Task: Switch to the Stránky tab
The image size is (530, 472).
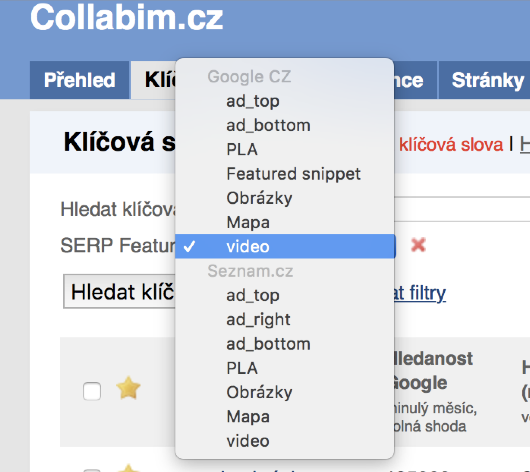Action: click(x=487, y=80)
